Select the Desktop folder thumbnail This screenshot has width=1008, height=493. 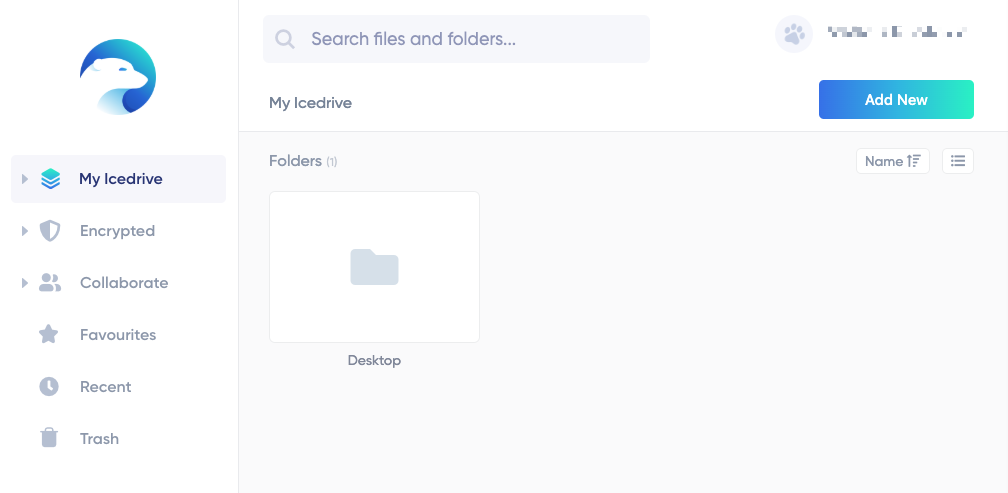374,267
